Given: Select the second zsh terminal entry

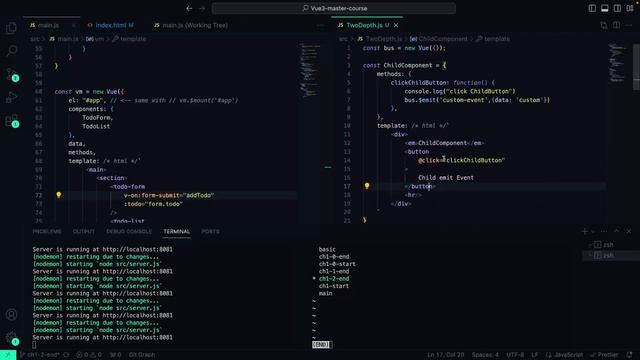Looking at the screenshot, I should tap(610, 256).
